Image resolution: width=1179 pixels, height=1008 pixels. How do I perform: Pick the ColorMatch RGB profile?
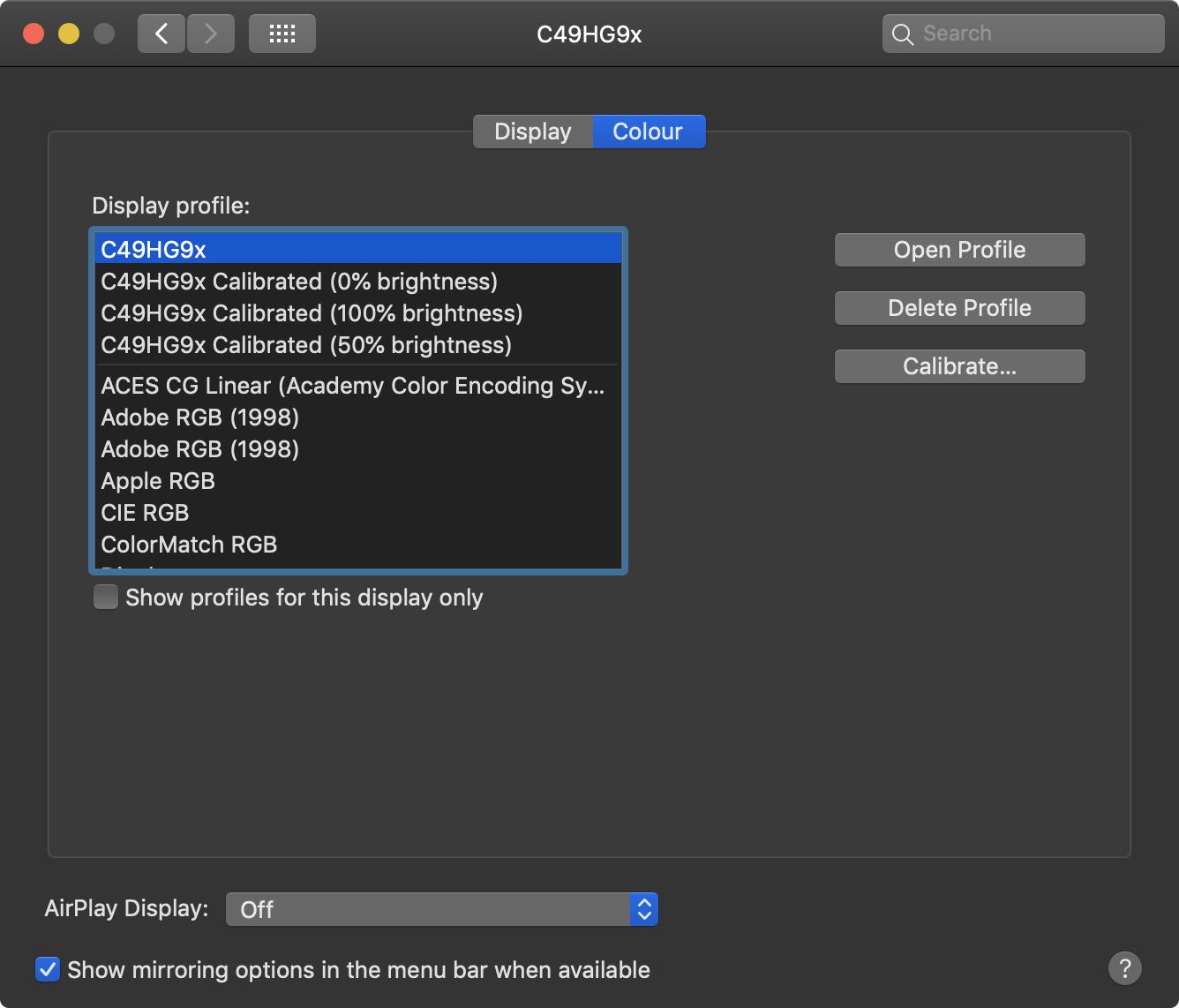click(x=189, y=545)
